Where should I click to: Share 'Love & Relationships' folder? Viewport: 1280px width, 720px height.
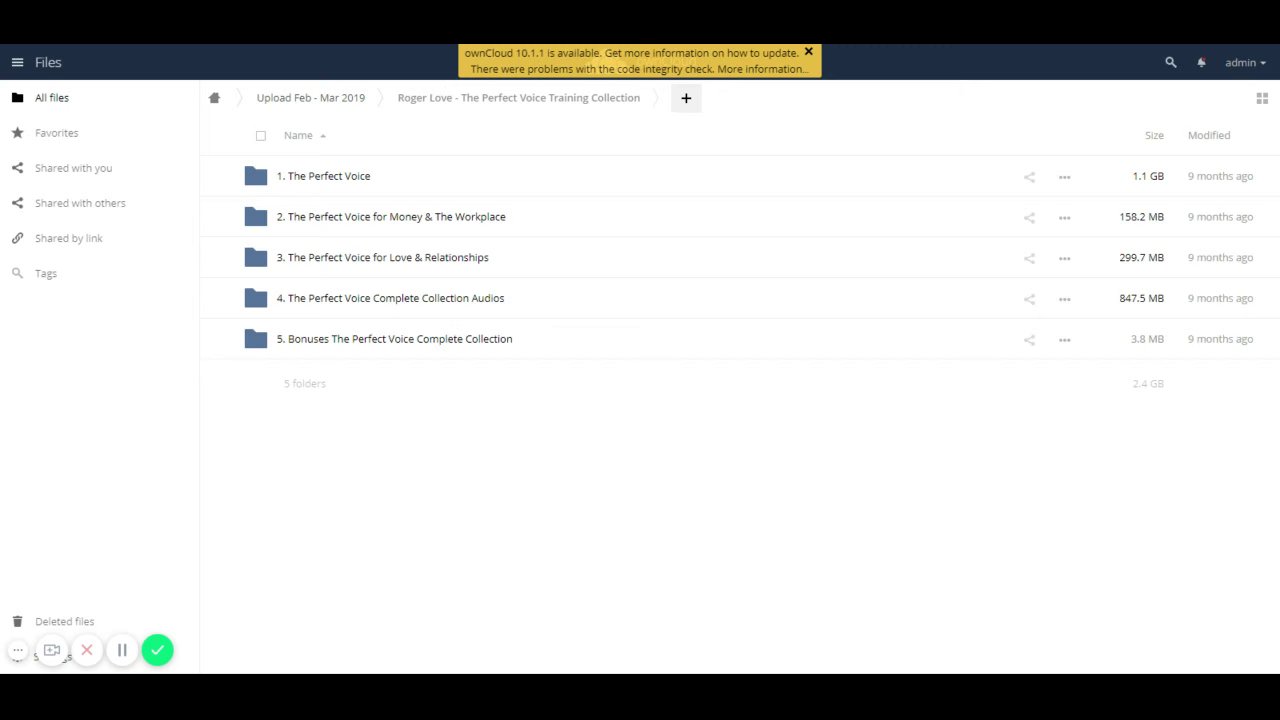point(1029,258)
